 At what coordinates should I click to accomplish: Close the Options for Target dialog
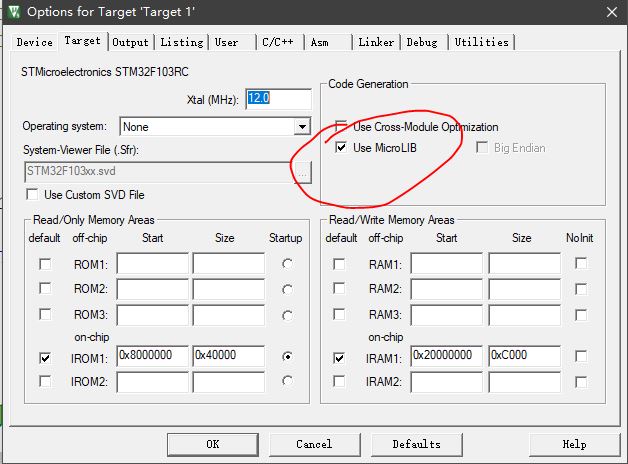click(x=612, y=12)
